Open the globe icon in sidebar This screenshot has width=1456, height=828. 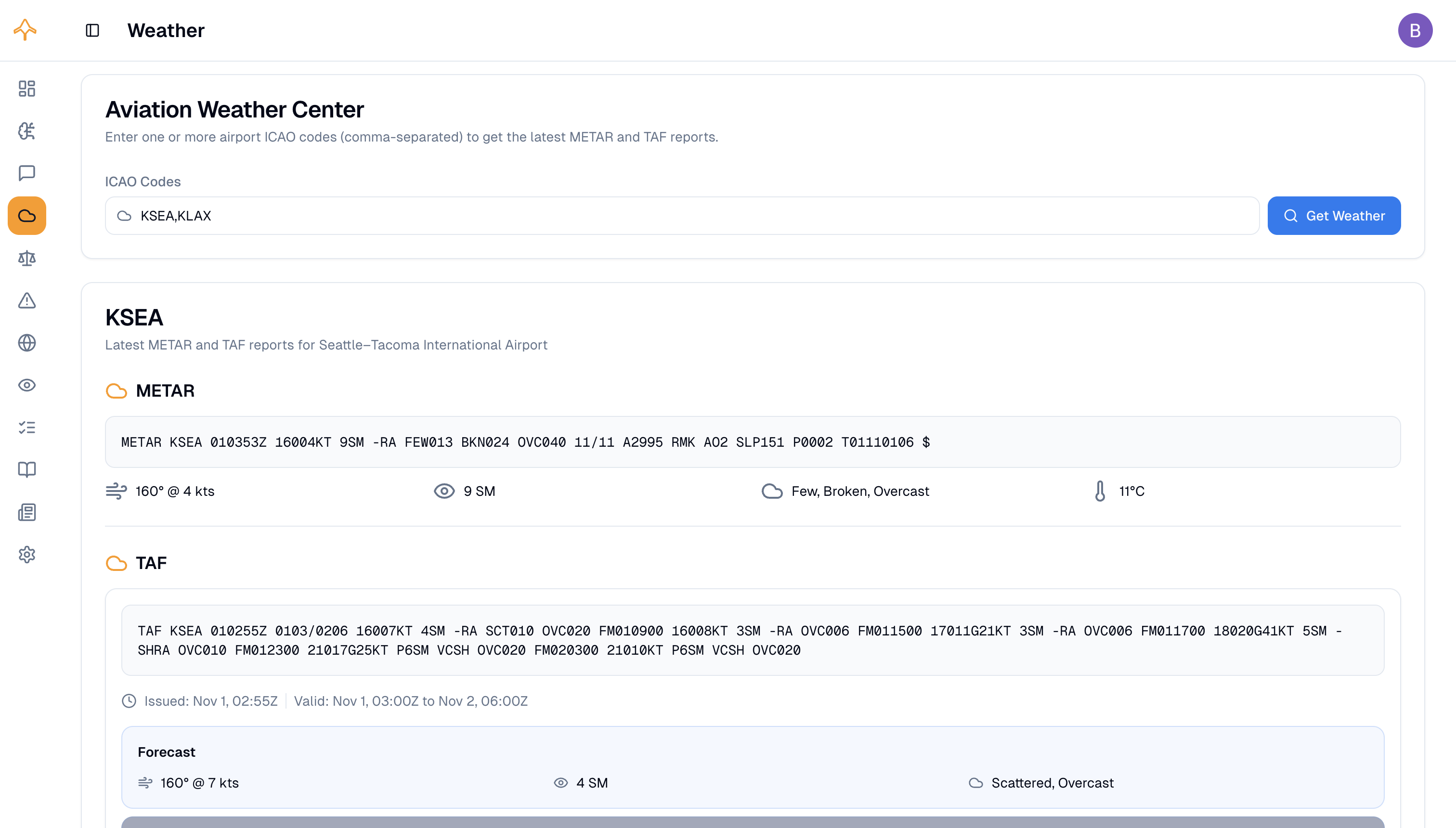tap(27, 343)
